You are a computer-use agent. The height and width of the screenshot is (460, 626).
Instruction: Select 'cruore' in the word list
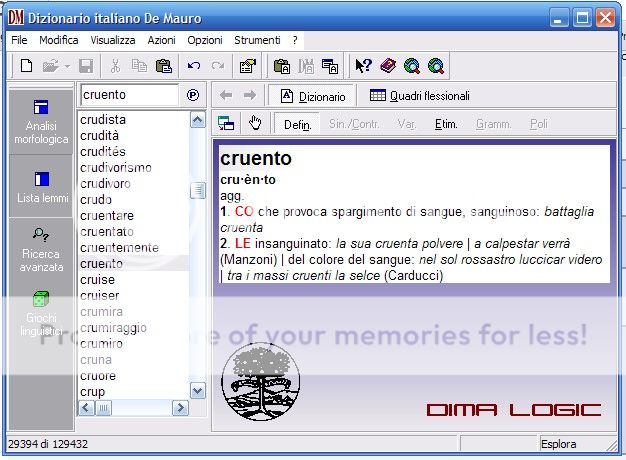pos(98,376)
